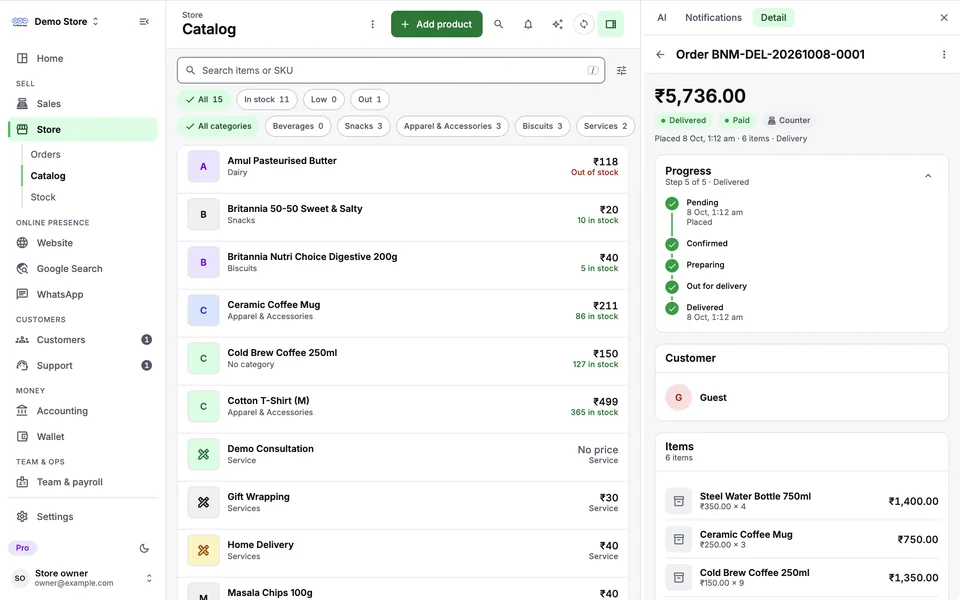This screenshot has height=600, width=960.
Task: Filter by In stock 11
Action: [266, 99]
